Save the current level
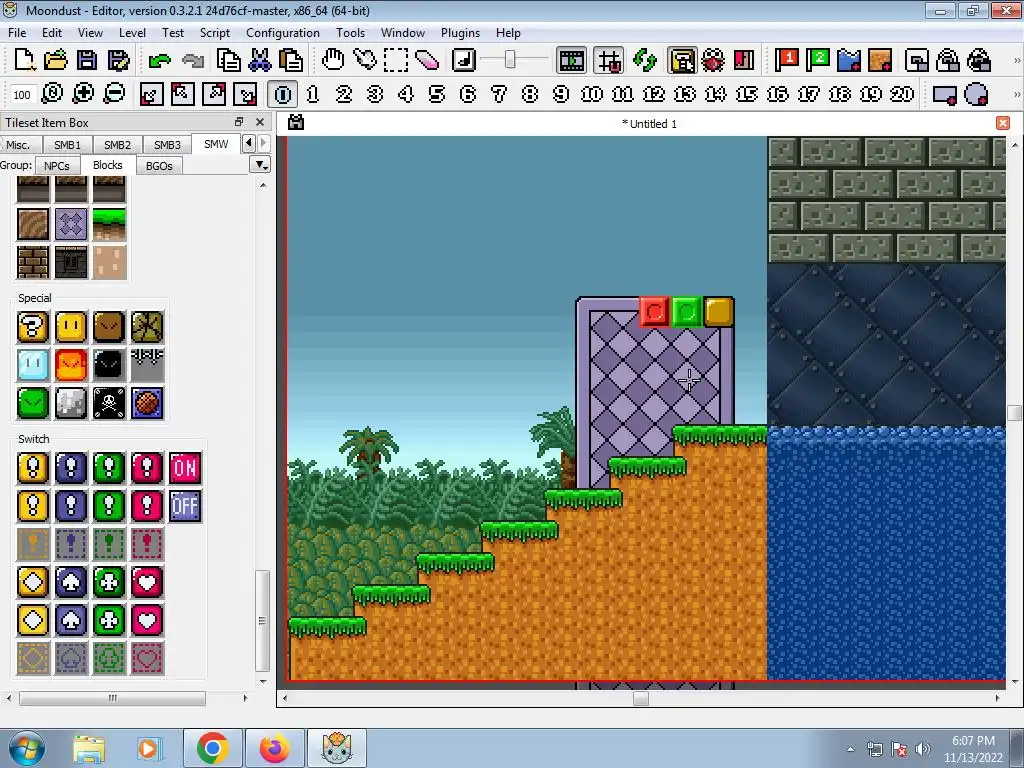Image resolution: width=1024 pixels, height=768 pixels. 87,60
